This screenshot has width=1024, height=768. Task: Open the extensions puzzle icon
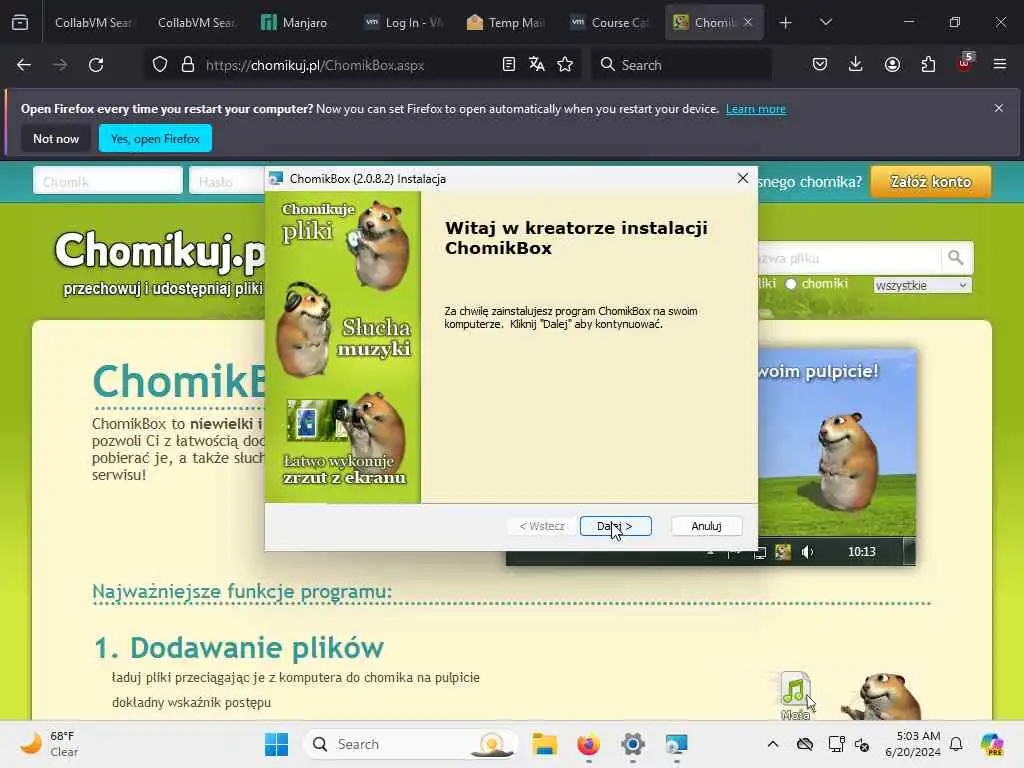[x=928, y=65]
